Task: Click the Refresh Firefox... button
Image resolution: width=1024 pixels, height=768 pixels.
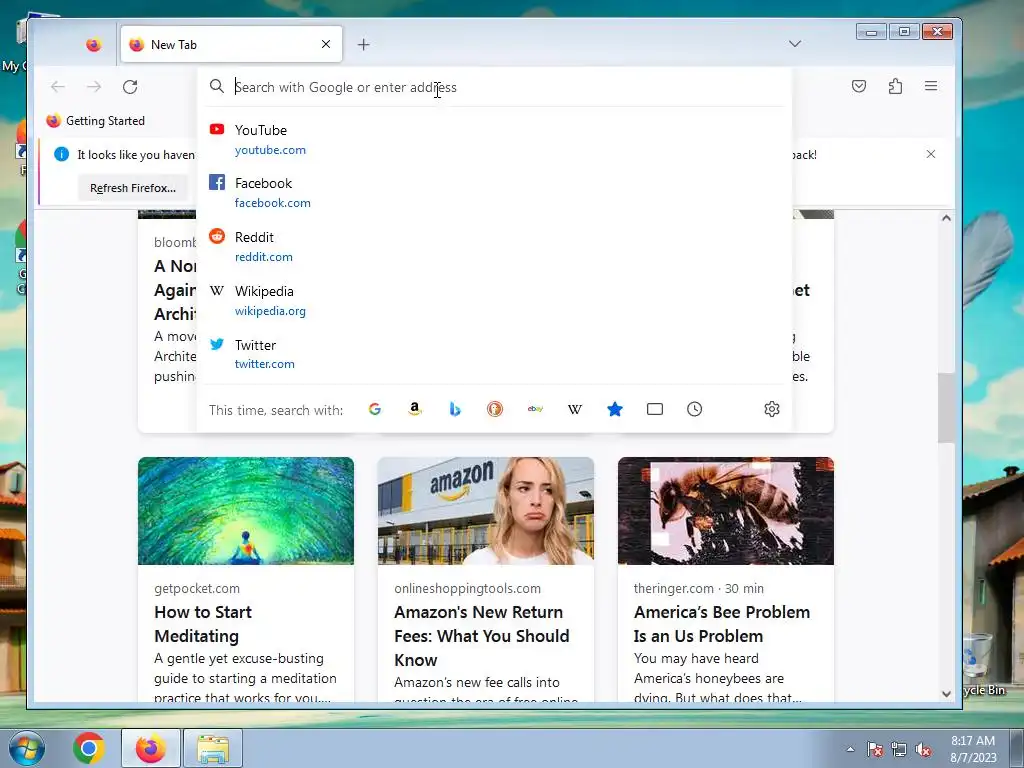Action: coord(133,188)
